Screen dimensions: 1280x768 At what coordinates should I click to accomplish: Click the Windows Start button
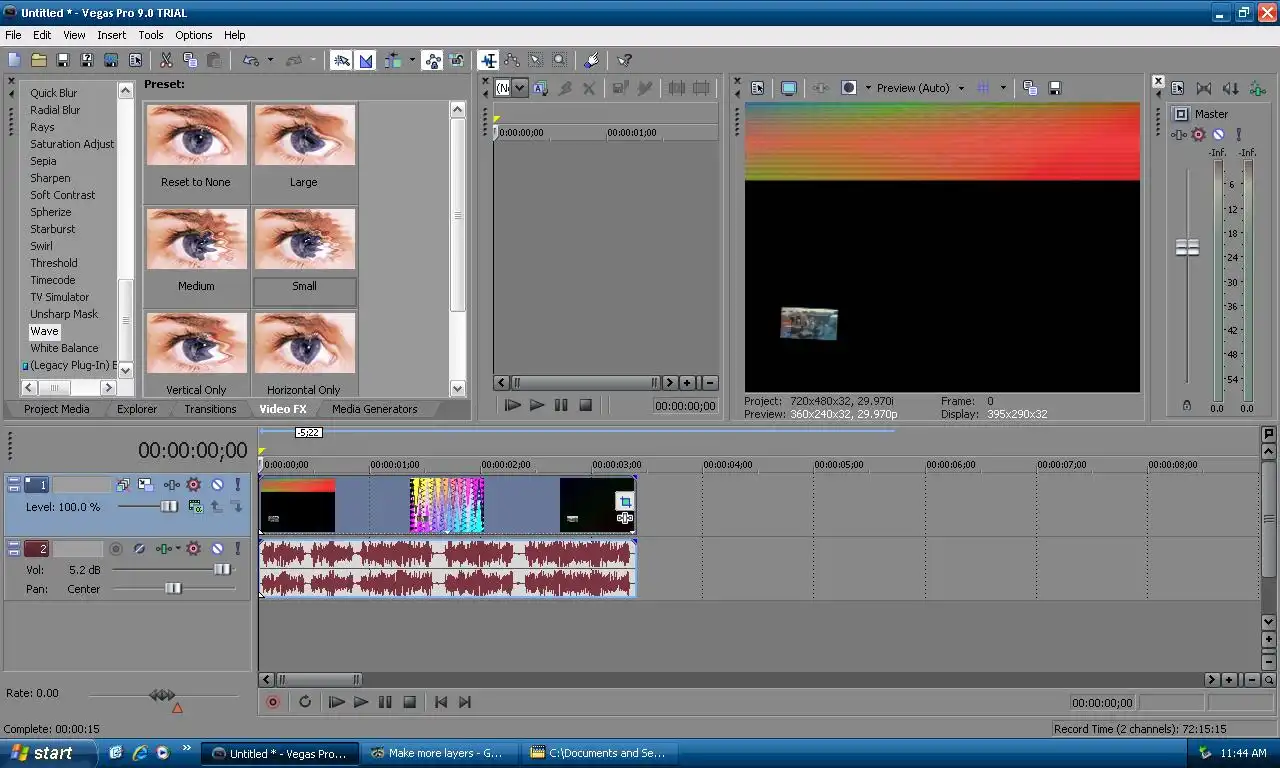point(47,753)
